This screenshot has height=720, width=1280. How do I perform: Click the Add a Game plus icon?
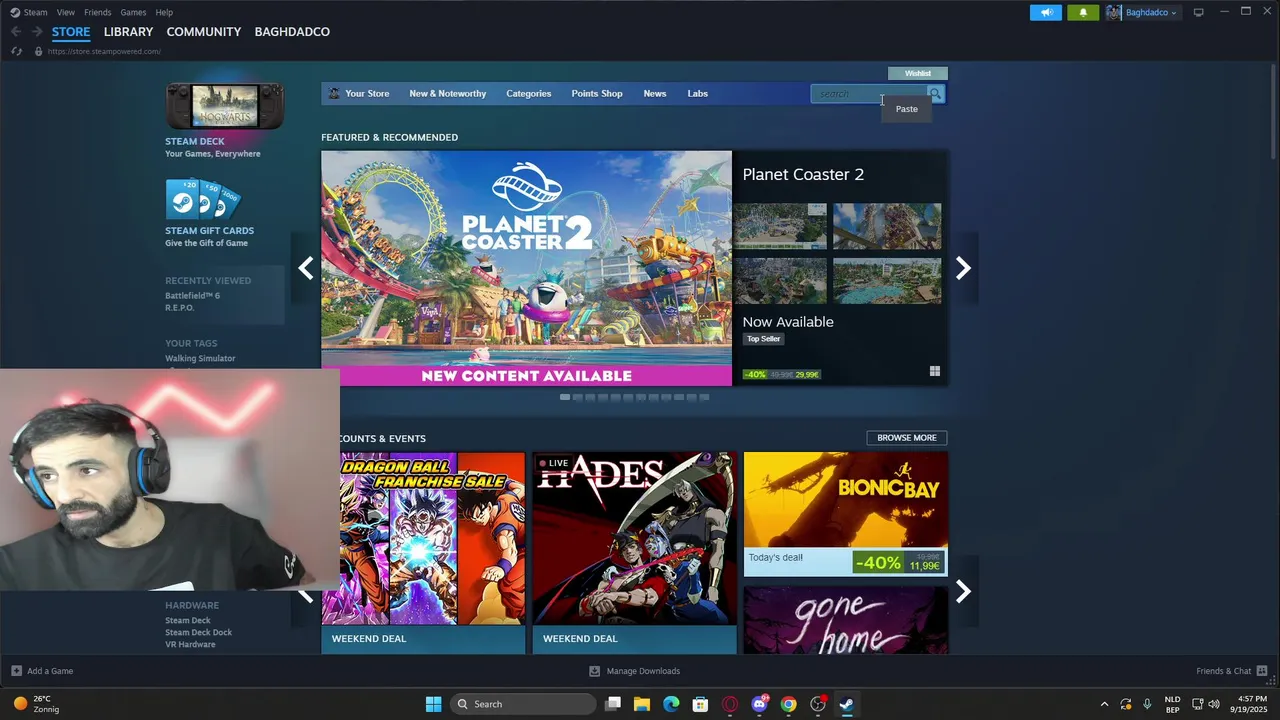coord(16,671)
